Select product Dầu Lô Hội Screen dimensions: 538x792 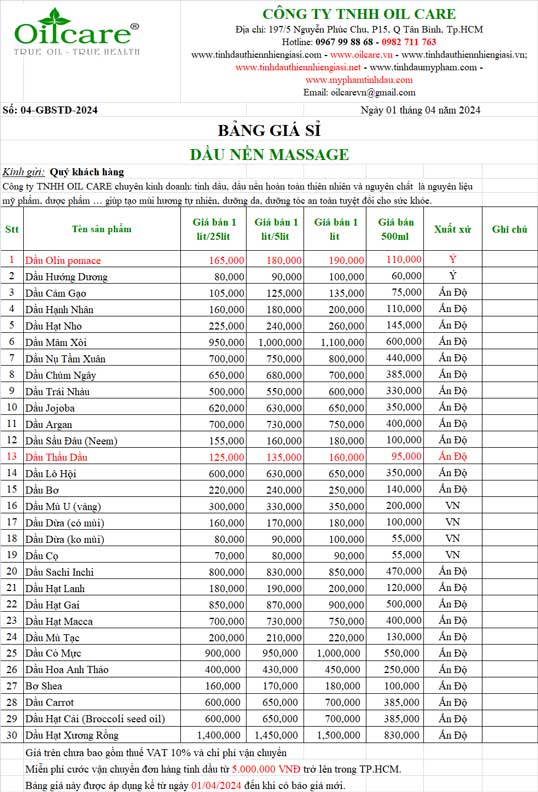51,474
